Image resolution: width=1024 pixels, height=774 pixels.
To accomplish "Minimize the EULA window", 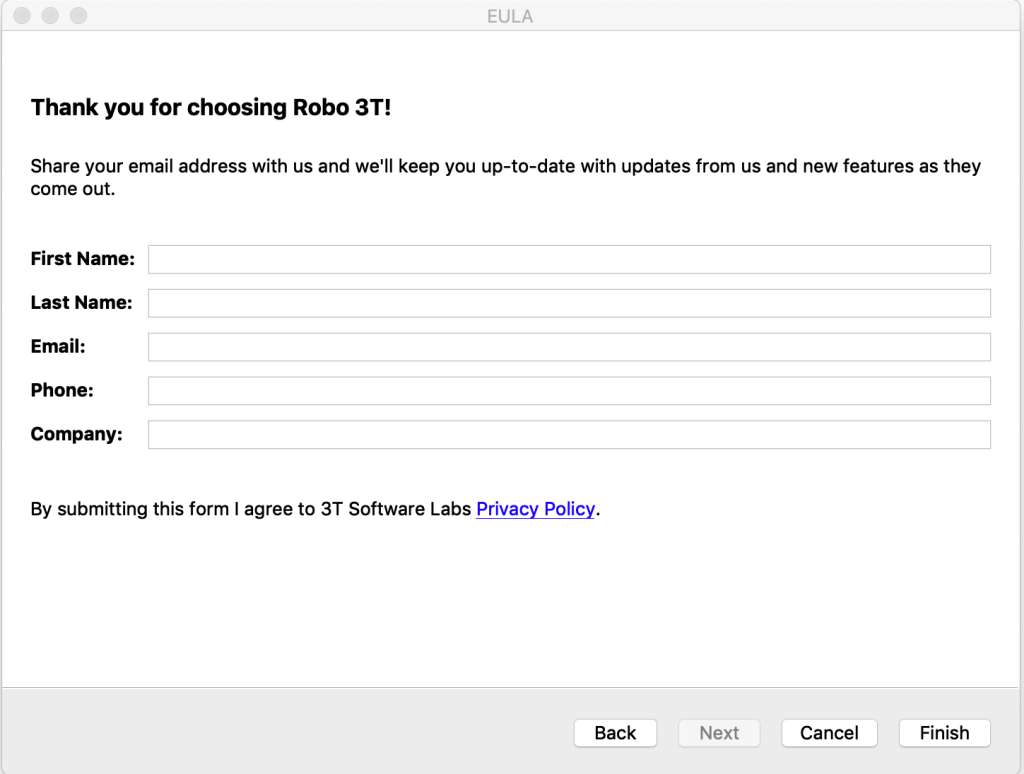I will (x=50, y=16).
